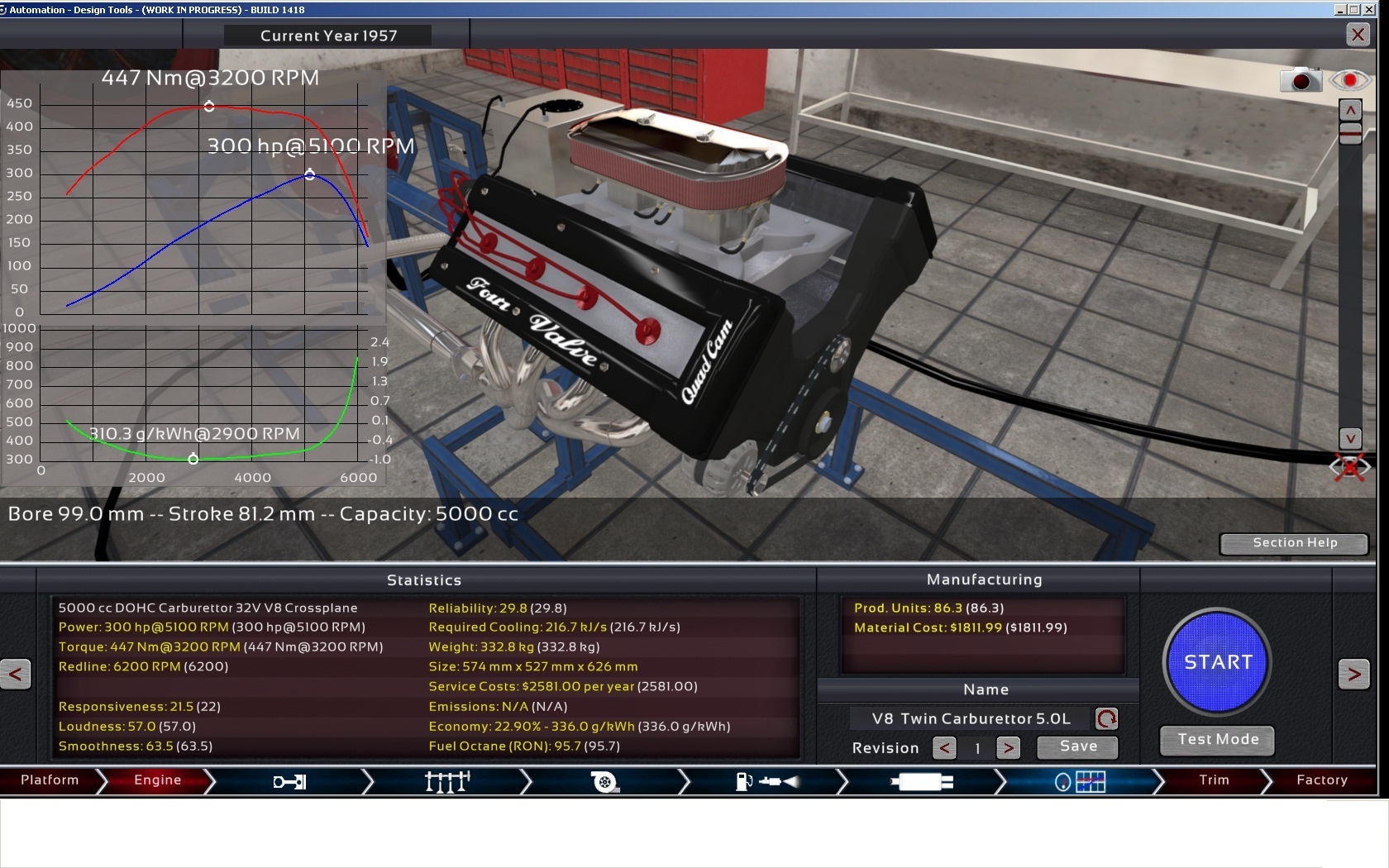Click the Statistics panel header
The height and width of the screenshot is (868, 1389).
coord(424,580)
